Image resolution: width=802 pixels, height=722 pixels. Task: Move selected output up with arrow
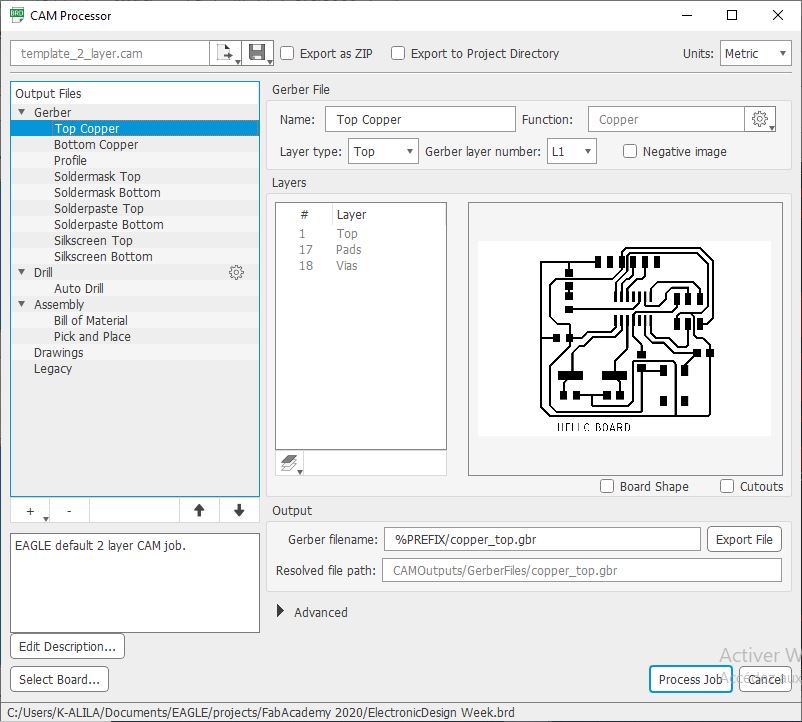click(x=199, y=510)
